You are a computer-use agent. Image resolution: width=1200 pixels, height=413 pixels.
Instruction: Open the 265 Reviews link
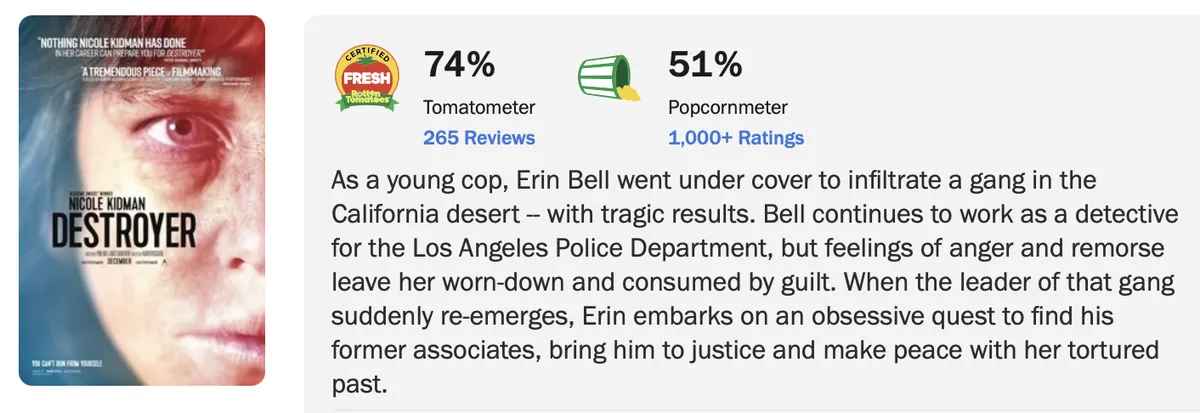[x=479, y=138]
